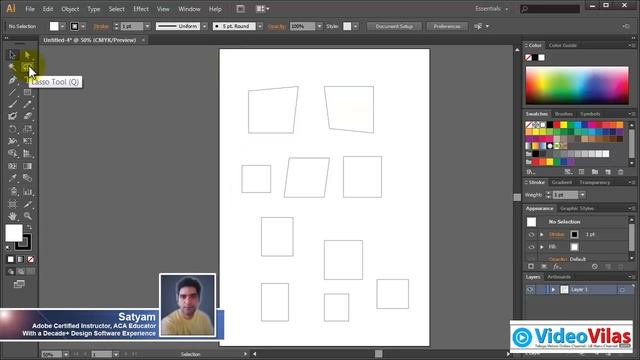Open the Effect menu
The width and height of the screenshot is (640, 360).
tap(141, 9)
